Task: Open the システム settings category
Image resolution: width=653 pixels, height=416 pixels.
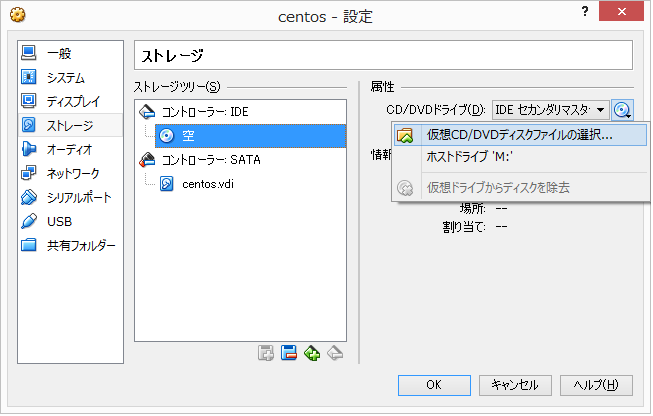Action: 70,77
